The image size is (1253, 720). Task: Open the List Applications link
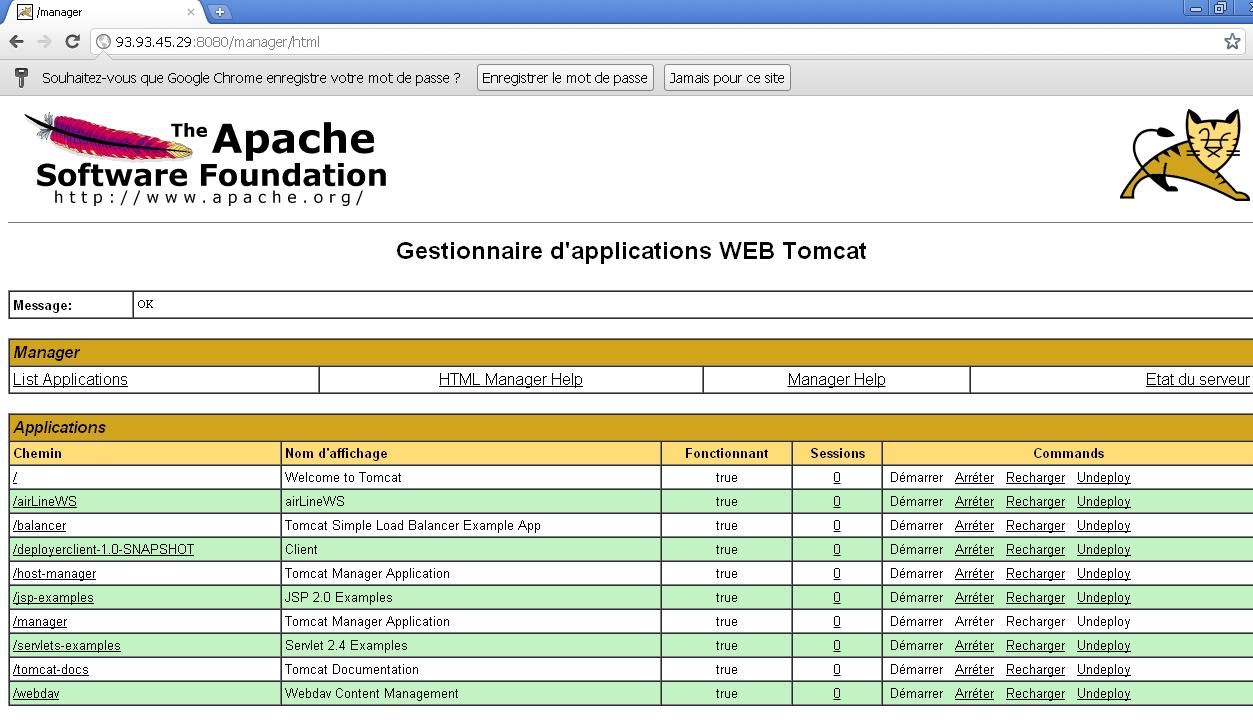70,380
